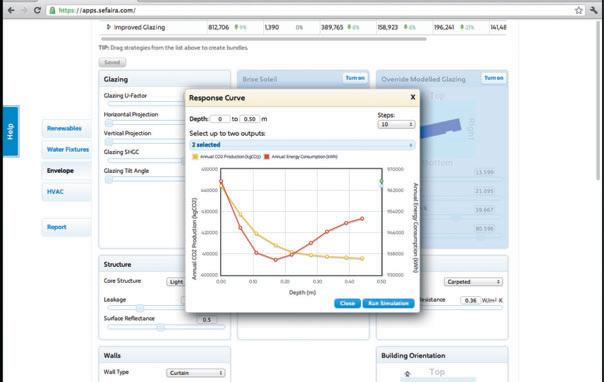Expand the Improved Glazing strategy row
This screenshot has width=604, height=382.
tap(108, 27)
